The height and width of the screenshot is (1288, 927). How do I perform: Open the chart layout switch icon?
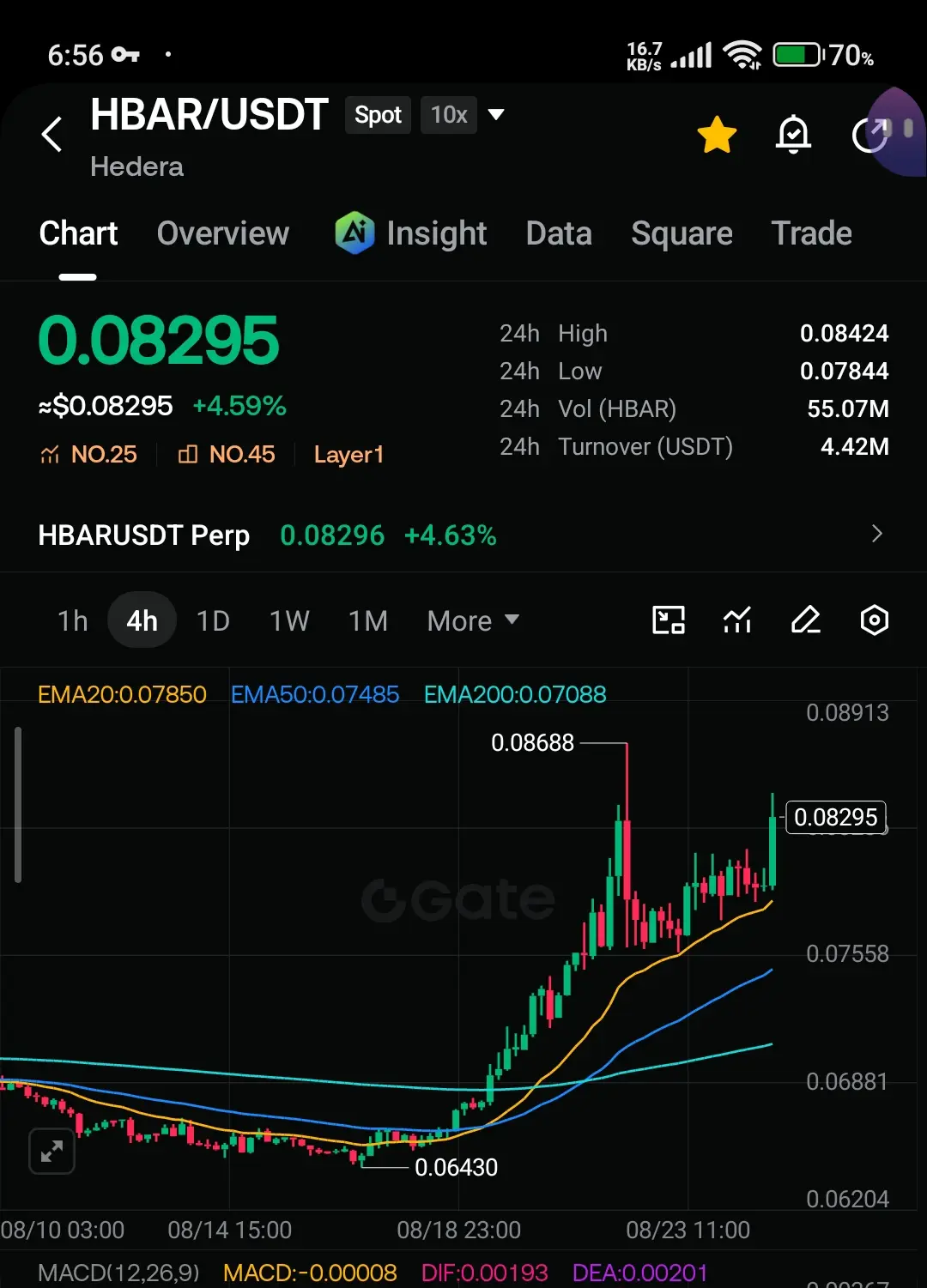[x=669, y=620]
